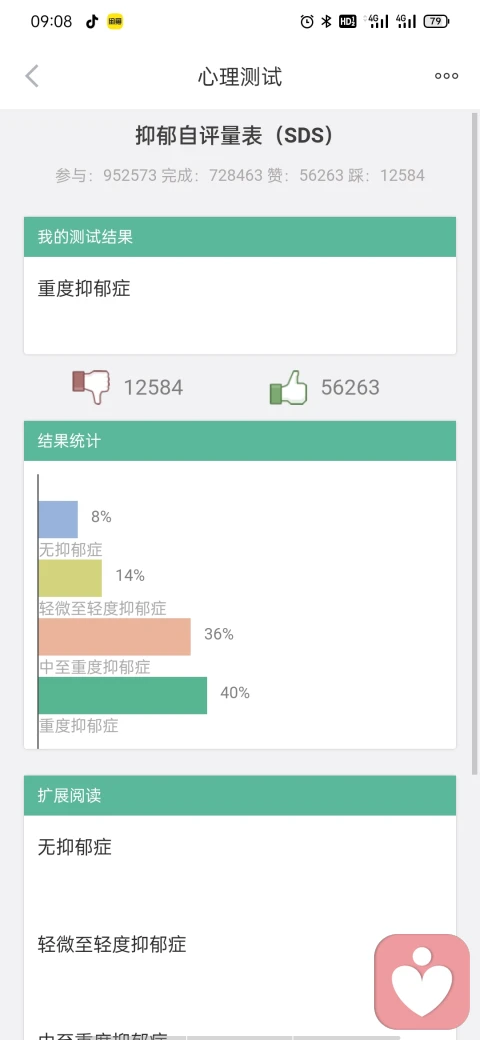The width and height of the screenshot is (480, 1040).
Task: Tap the thumbs-up like icon
Action: (x=288, y=387)
